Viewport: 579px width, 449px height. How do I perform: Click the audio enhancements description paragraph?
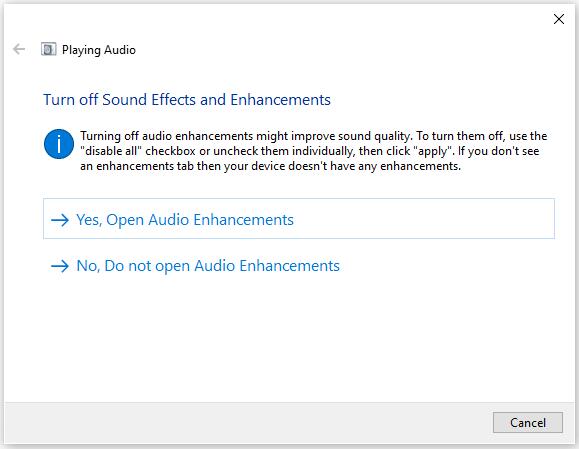point(314,151)
